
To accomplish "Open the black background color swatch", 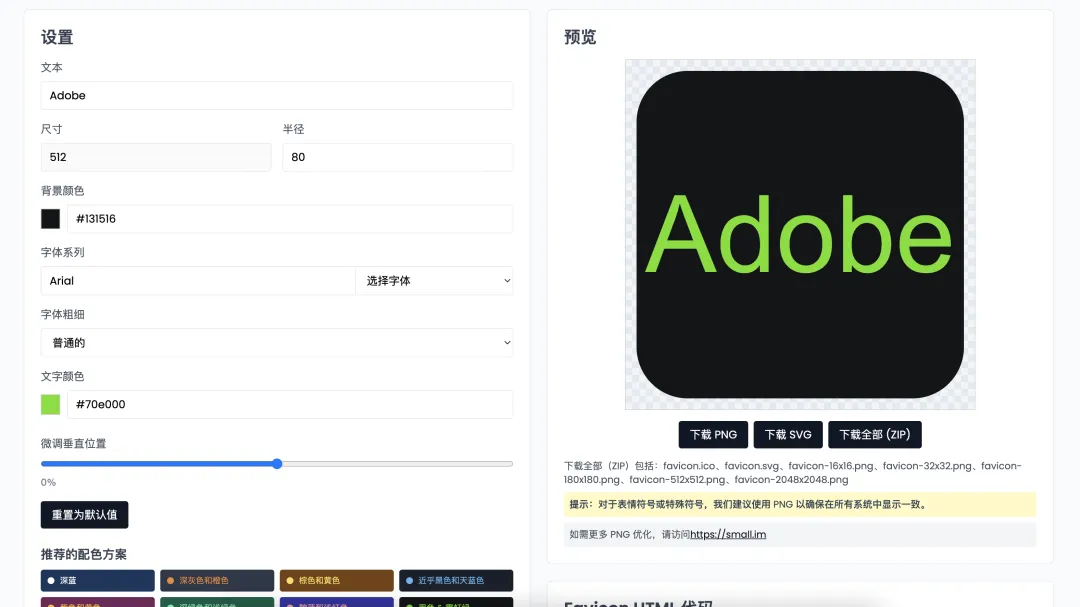I will [x=50, y=218].
